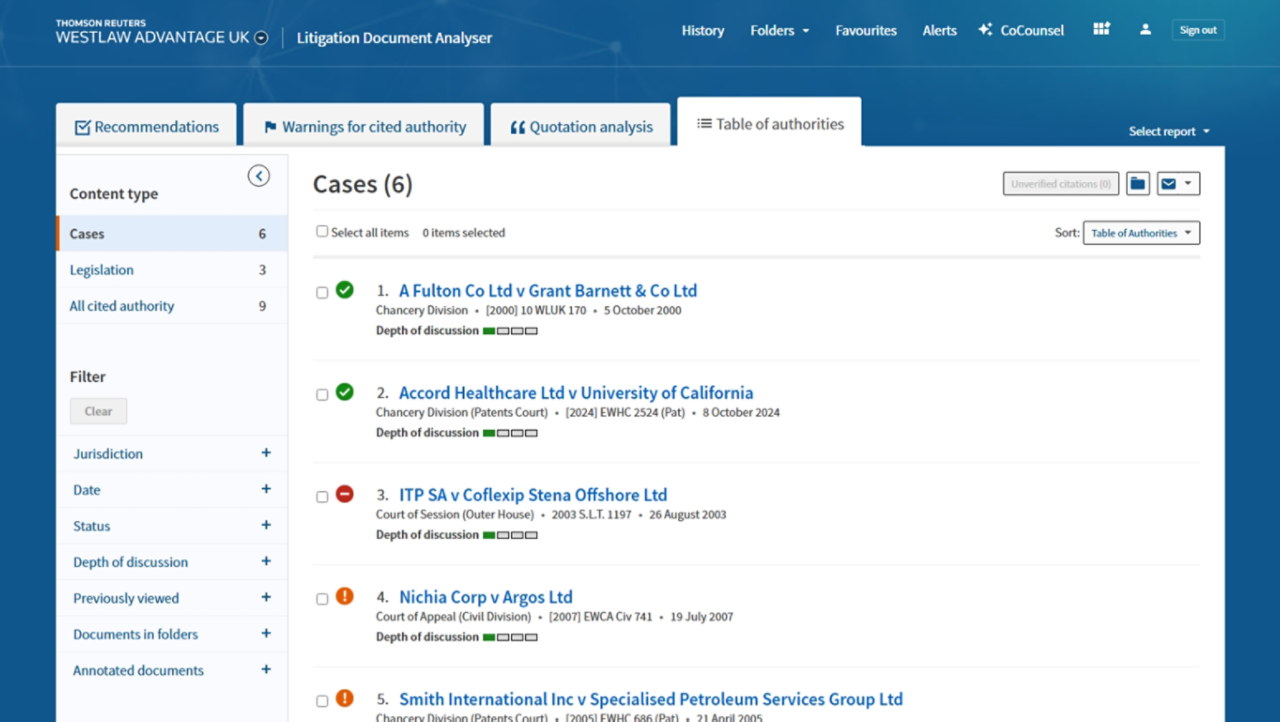Viewport: 1280px width, 722px height.
Task: Select checkbox for ITP SA v Coflexip
Action: click(x=322, y=497)
